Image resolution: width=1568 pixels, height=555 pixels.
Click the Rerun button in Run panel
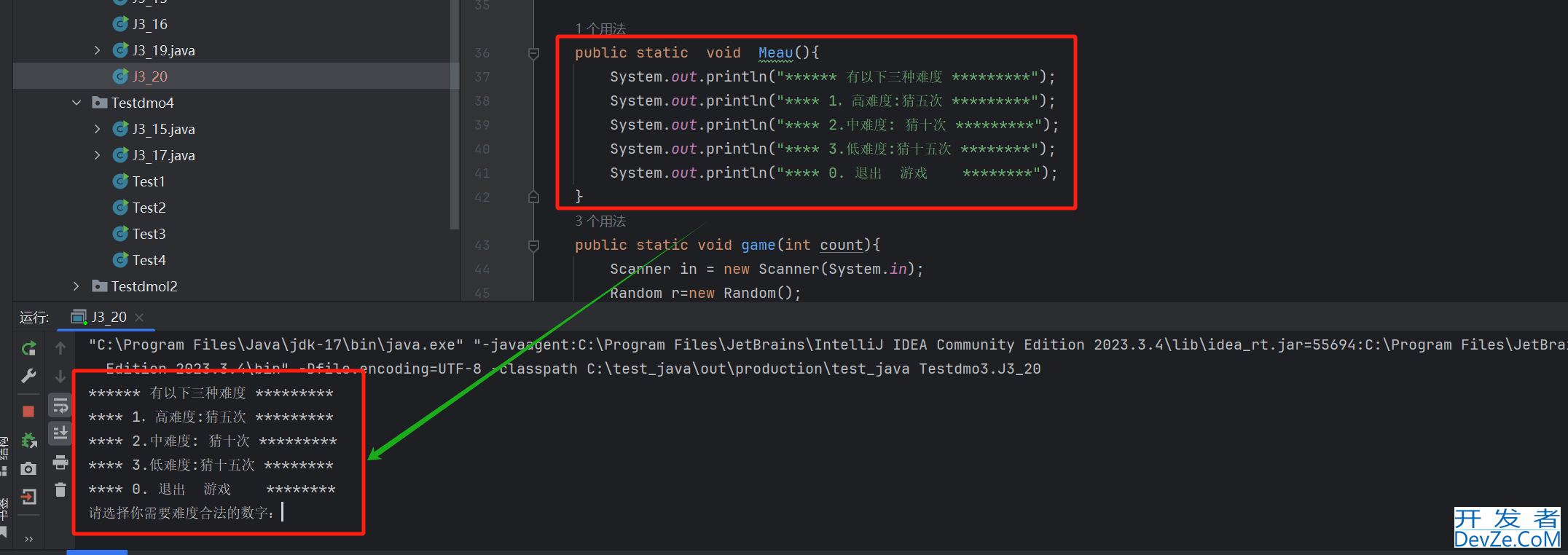(x=28, y=348)
